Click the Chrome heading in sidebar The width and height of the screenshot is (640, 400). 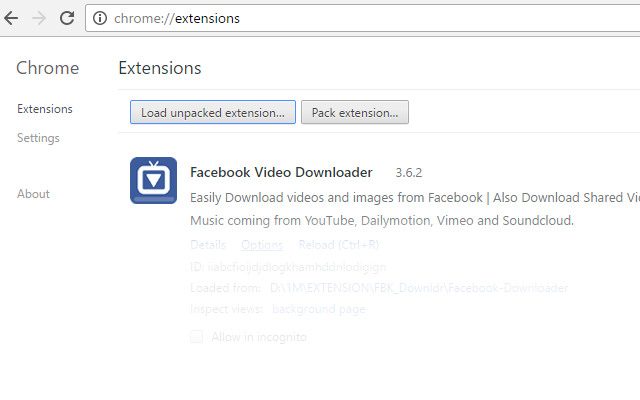pyautogui.click(x=47, y=68)
